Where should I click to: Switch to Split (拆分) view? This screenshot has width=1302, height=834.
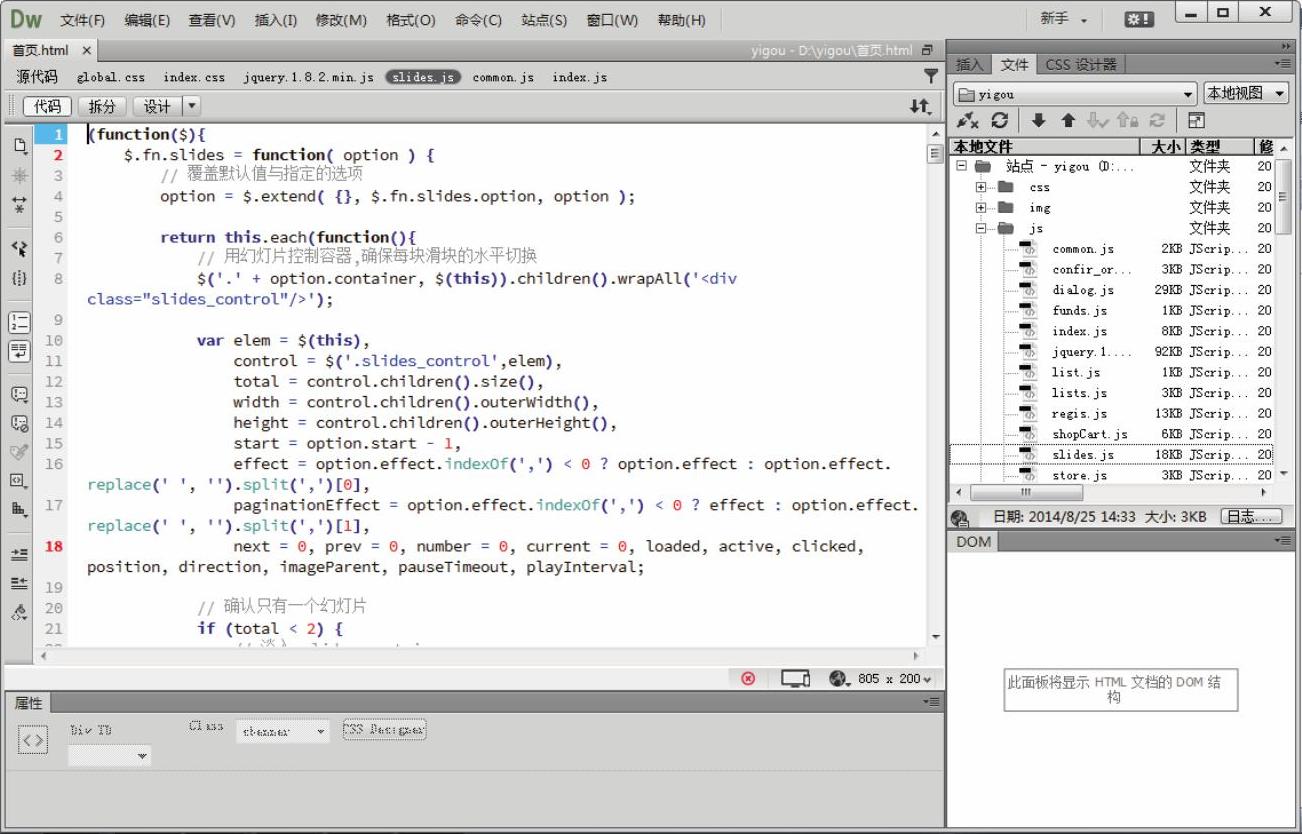(102, 106)
